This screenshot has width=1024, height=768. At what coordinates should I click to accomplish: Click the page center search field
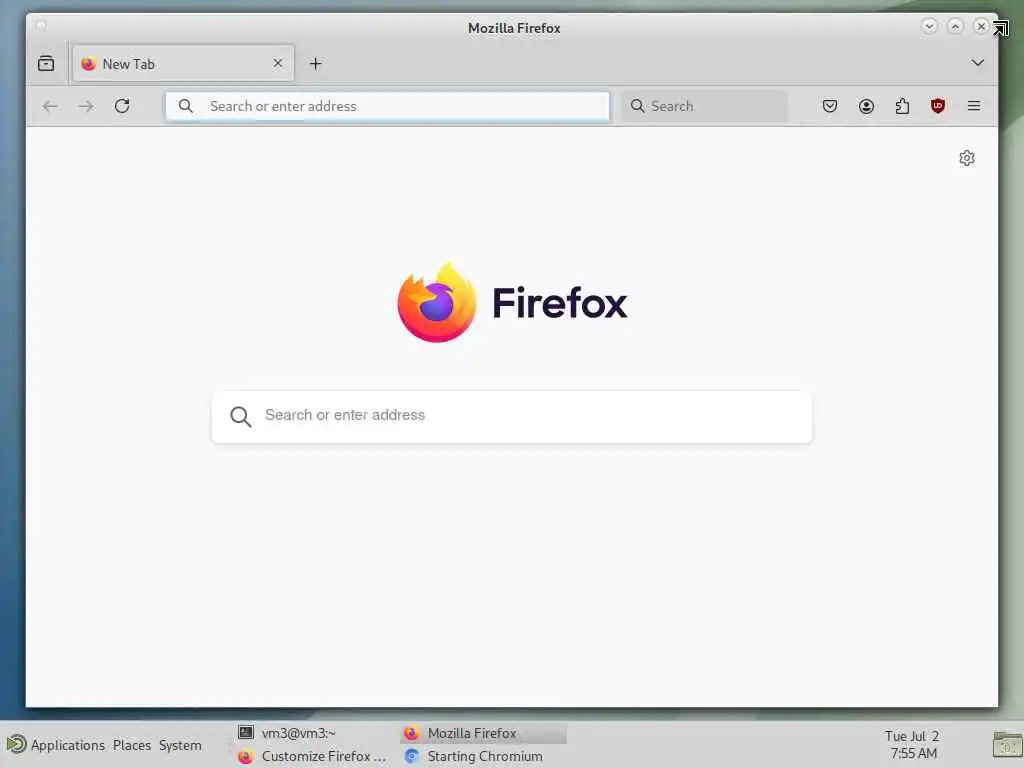pos(512,417)
